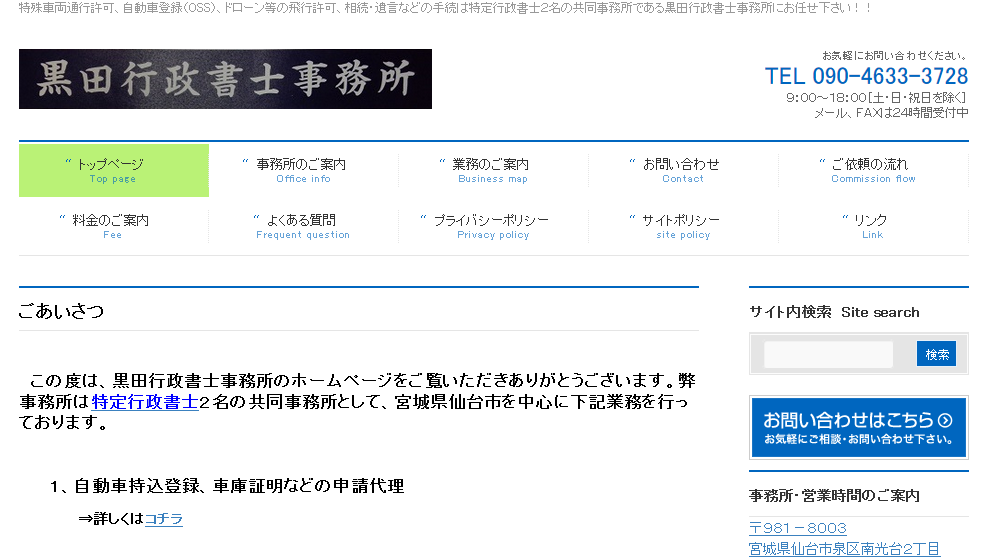Open the トップページ Top page menu item
985x559 pixels.
tap(114, 170)
